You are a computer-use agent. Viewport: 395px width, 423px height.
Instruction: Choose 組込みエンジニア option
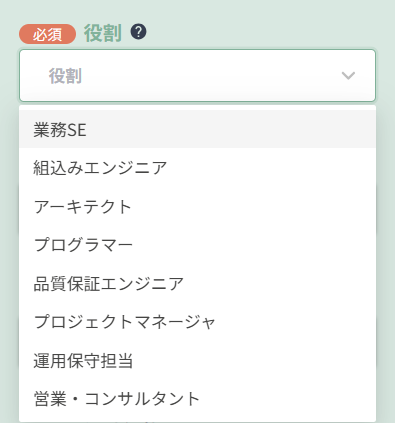[197, 168]
